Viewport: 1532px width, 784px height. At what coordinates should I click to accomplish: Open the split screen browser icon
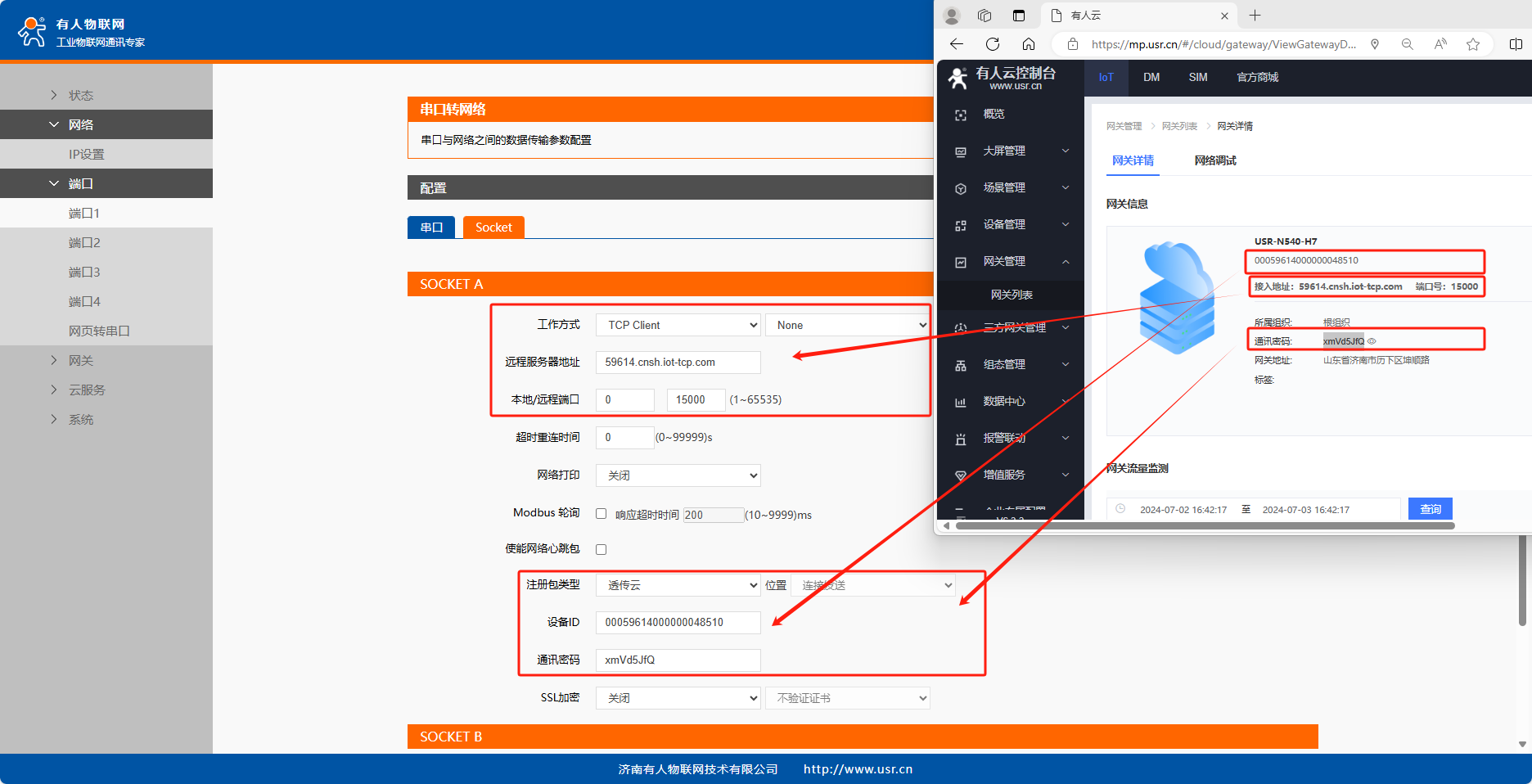pyautogui.click(x=1516, y=44)
